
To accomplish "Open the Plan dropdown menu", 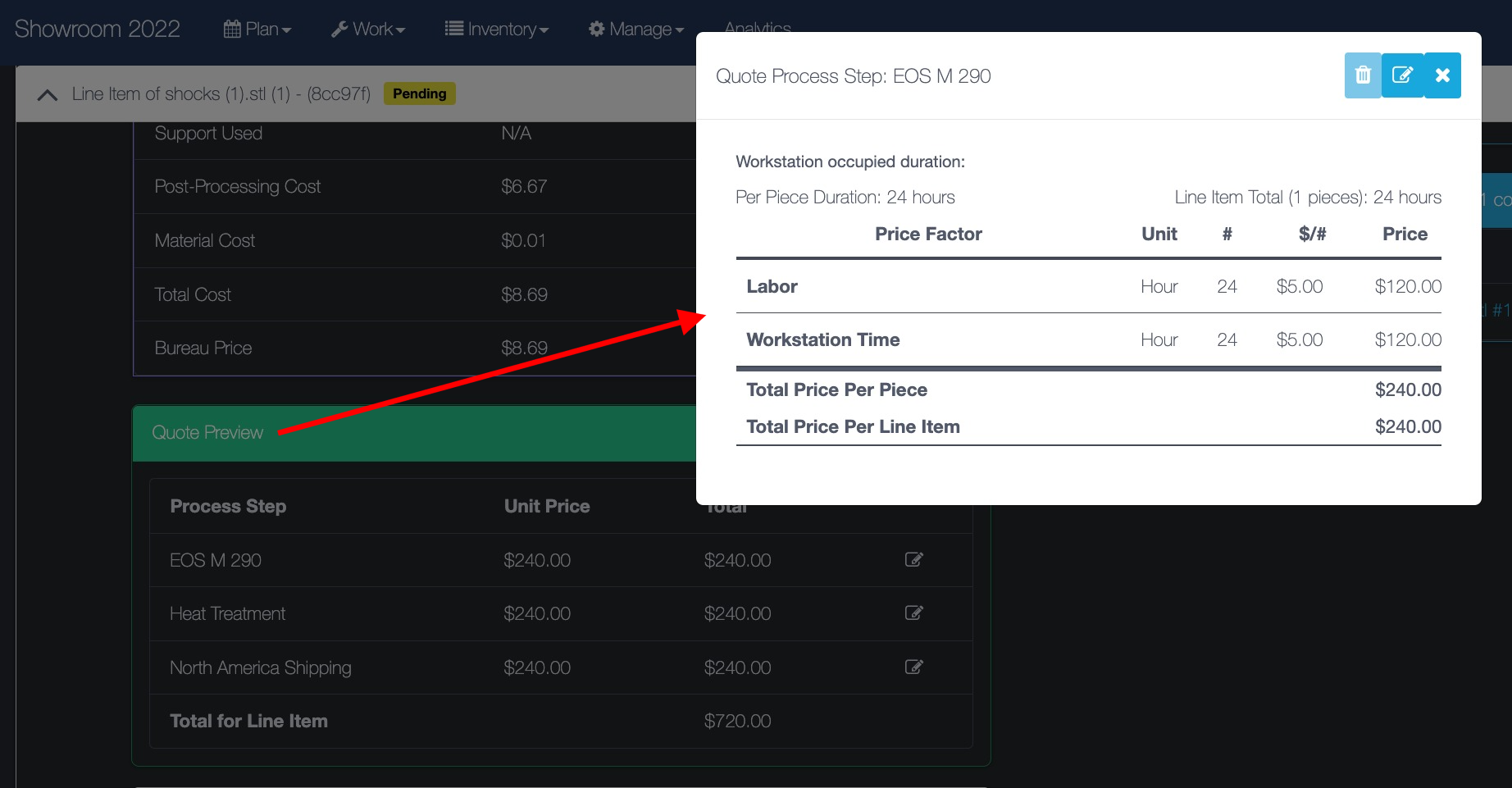I will click(x=257, y=30).
